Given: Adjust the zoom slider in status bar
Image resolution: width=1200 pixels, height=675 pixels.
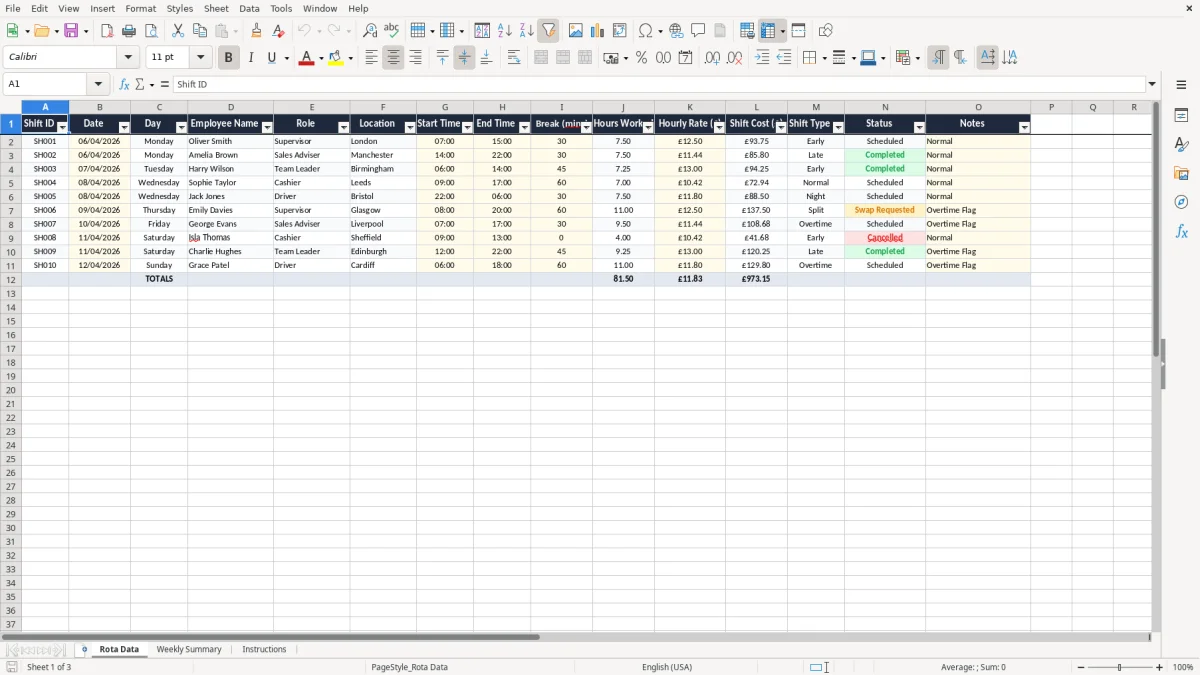Looking at the screenshot, I should point(1120,667).
